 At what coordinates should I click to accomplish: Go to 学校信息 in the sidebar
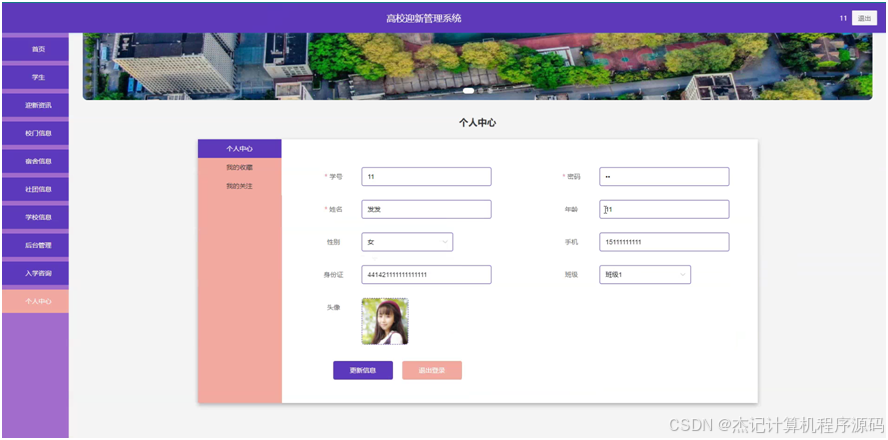pyautogui.click(x=36, y=217)
